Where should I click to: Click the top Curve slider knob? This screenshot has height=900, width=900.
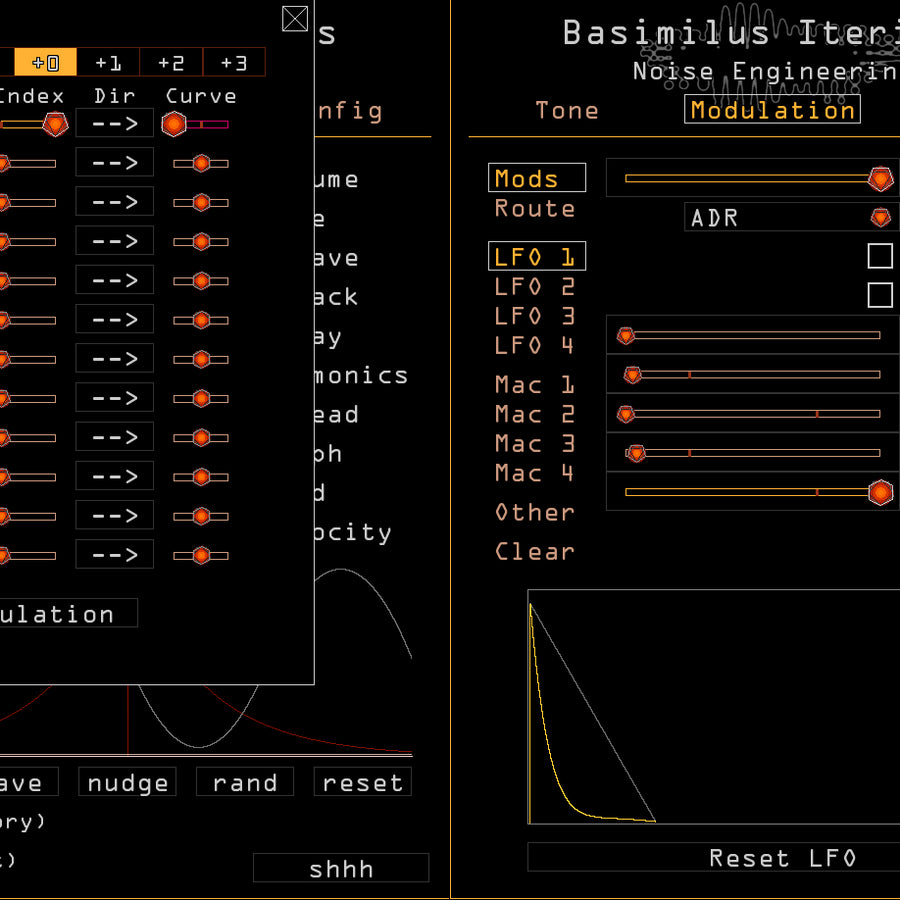point(174,124)
